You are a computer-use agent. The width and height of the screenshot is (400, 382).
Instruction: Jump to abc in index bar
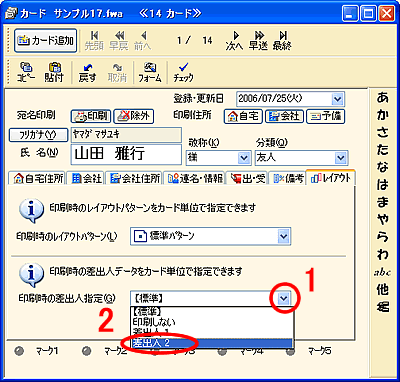pos(382,273)
